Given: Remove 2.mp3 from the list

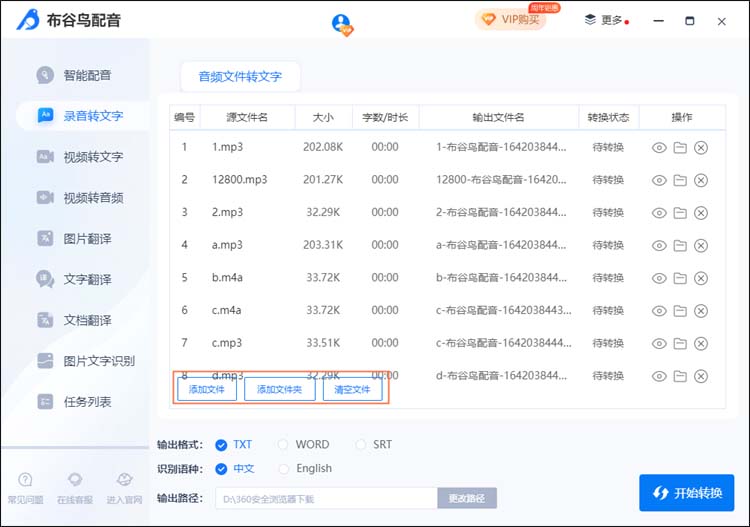Looking at the screenshot, I should click(x=701, y=213).
